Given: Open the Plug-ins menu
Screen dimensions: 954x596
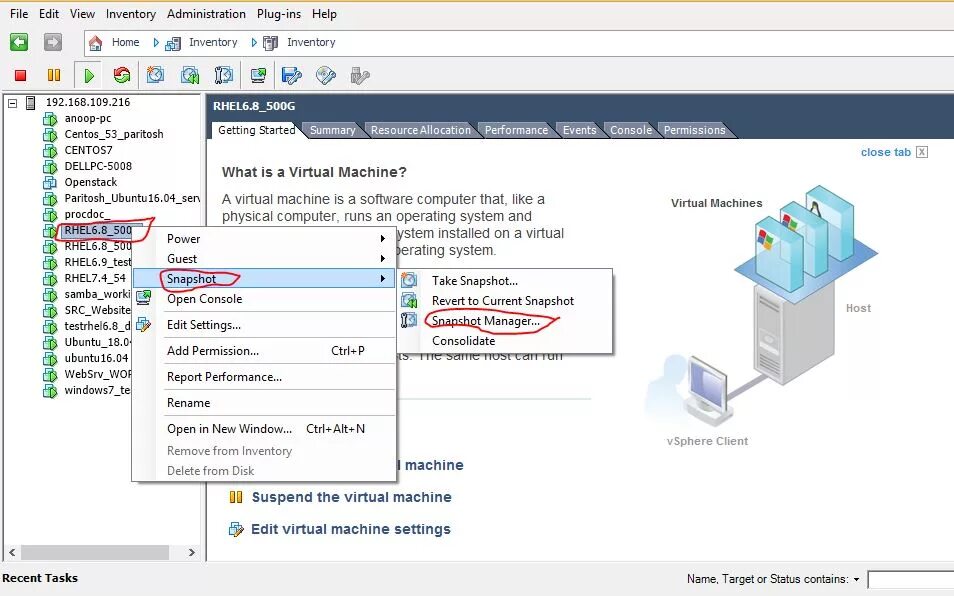Looking at the screenshot, I should click(x=279, y=13).
